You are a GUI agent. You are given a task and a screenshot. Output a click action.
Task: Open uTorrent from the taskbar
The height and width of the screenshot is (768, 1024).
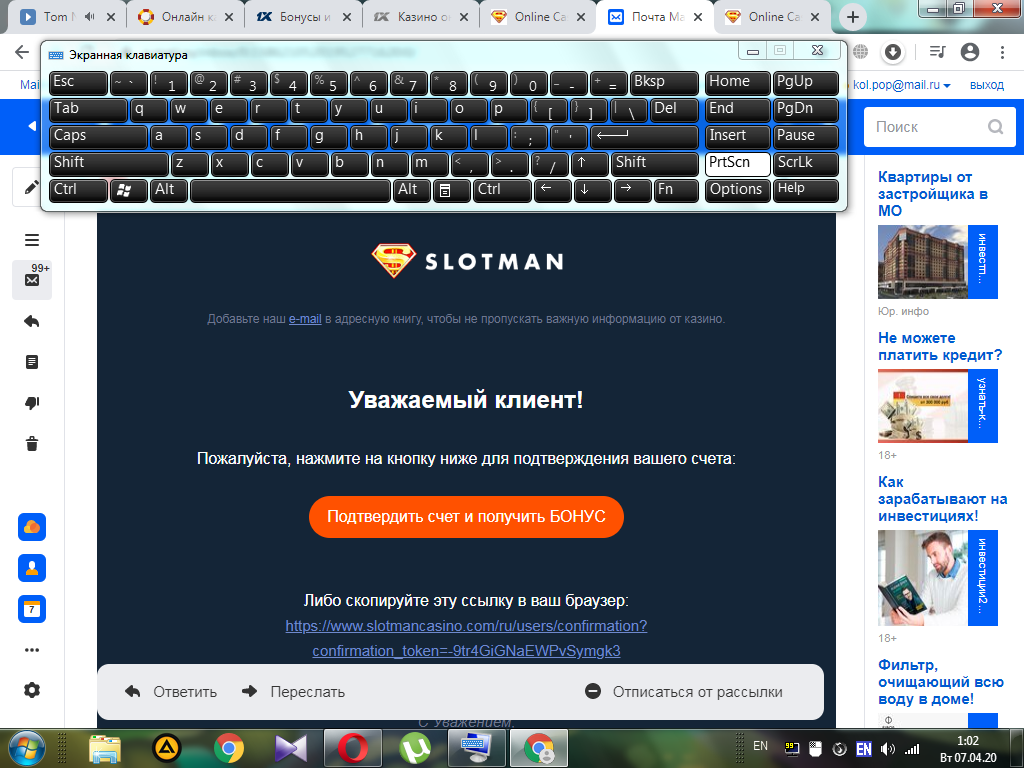(x=415, y=748)
